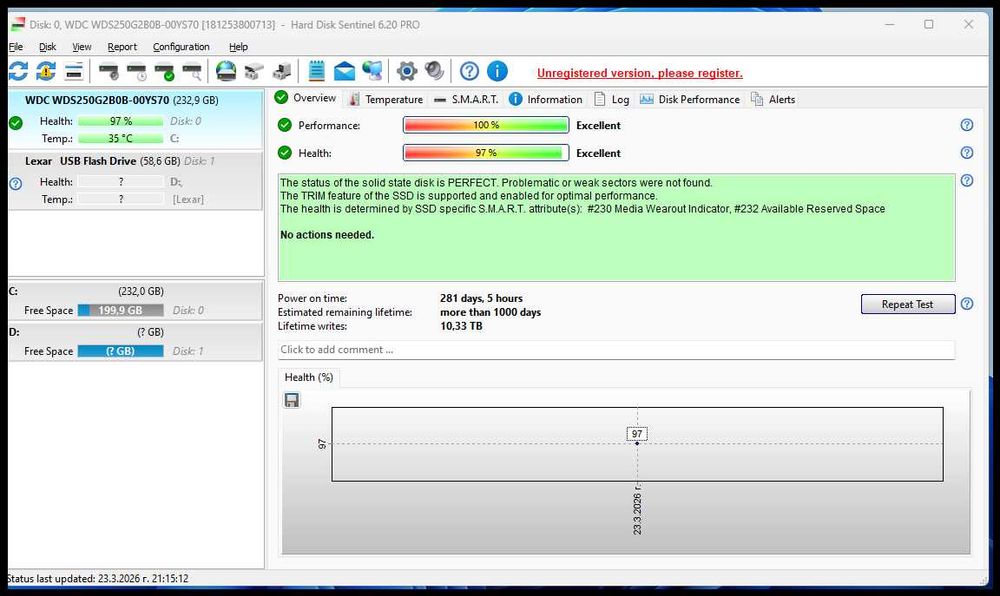Open the blue notepad report icon
This screenshot has width=1000, height=596.
(x=316, y=71)
